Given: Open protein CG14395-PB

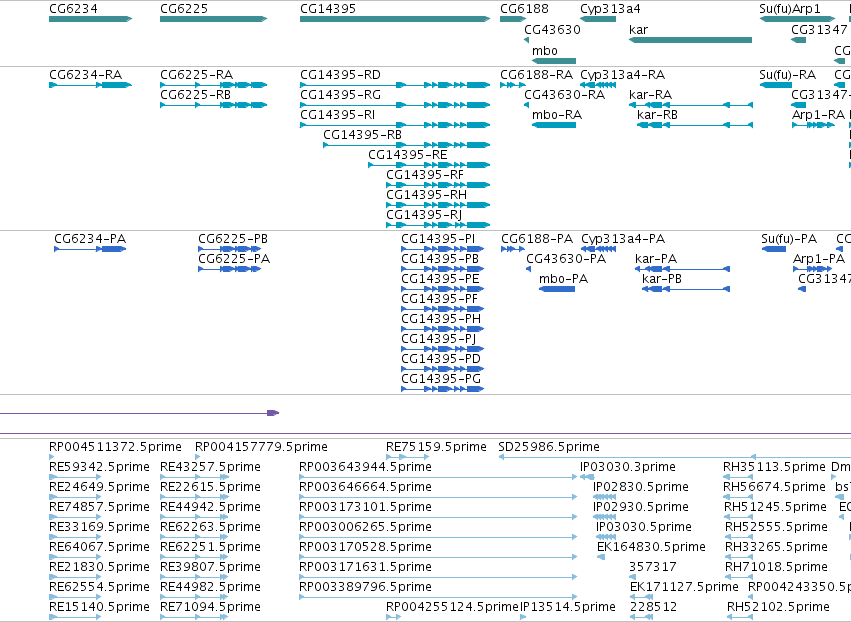Looking at the screenshot, I should point(440,259).
